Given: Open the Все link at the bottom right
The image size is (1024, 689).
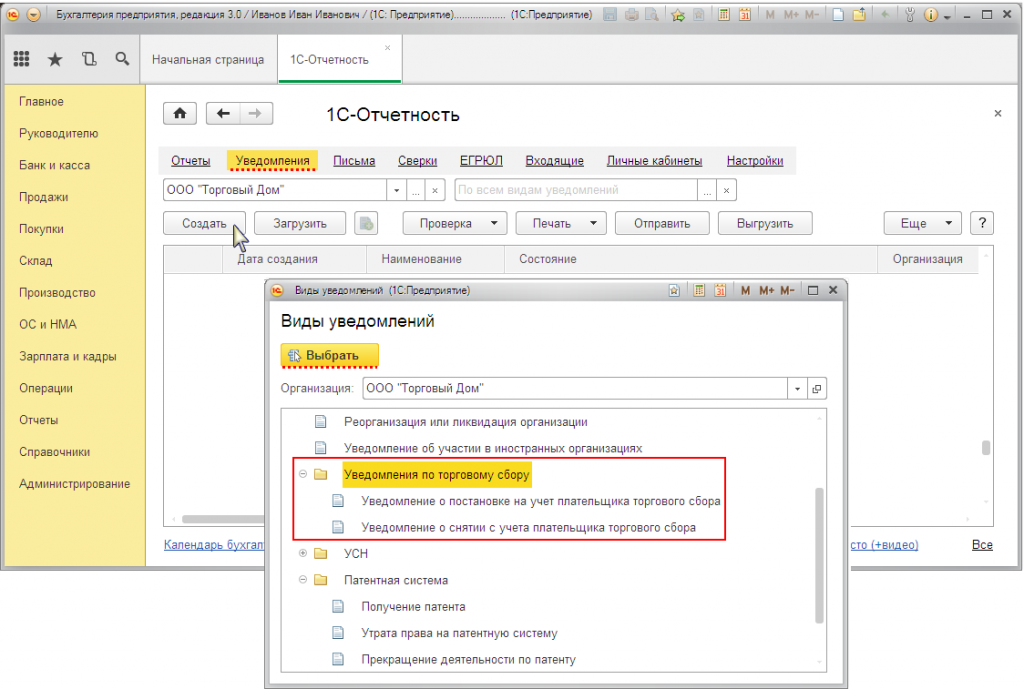Looking at the screenshot, I should point(982,545).
